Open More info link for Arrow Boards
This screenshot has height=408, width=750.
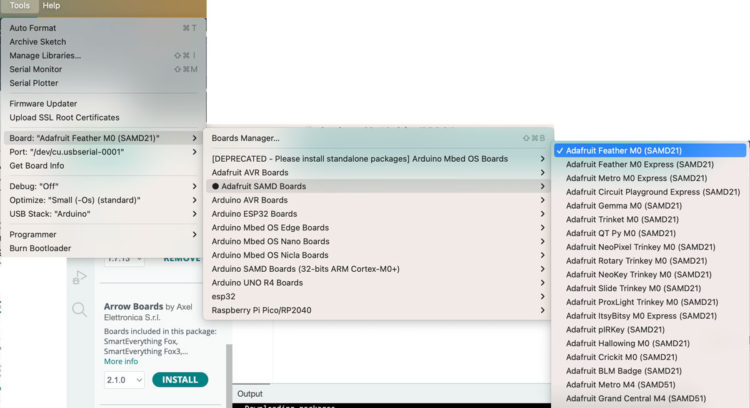click(x=121, y=361)
